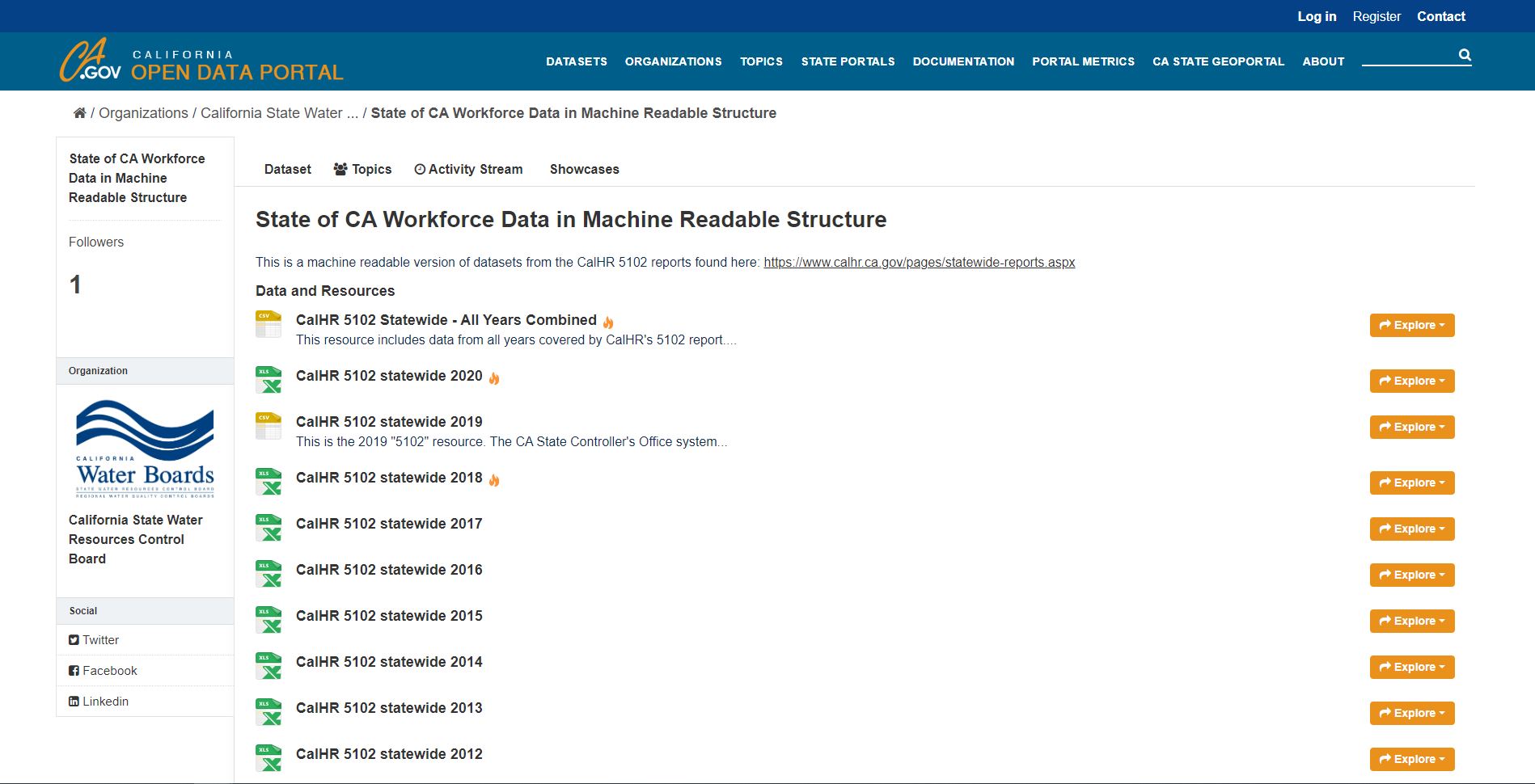Click the XLS icon for statewide 2015
Image resolution: width=1535 pixels, height=784 pixels.
click(269, 620)
